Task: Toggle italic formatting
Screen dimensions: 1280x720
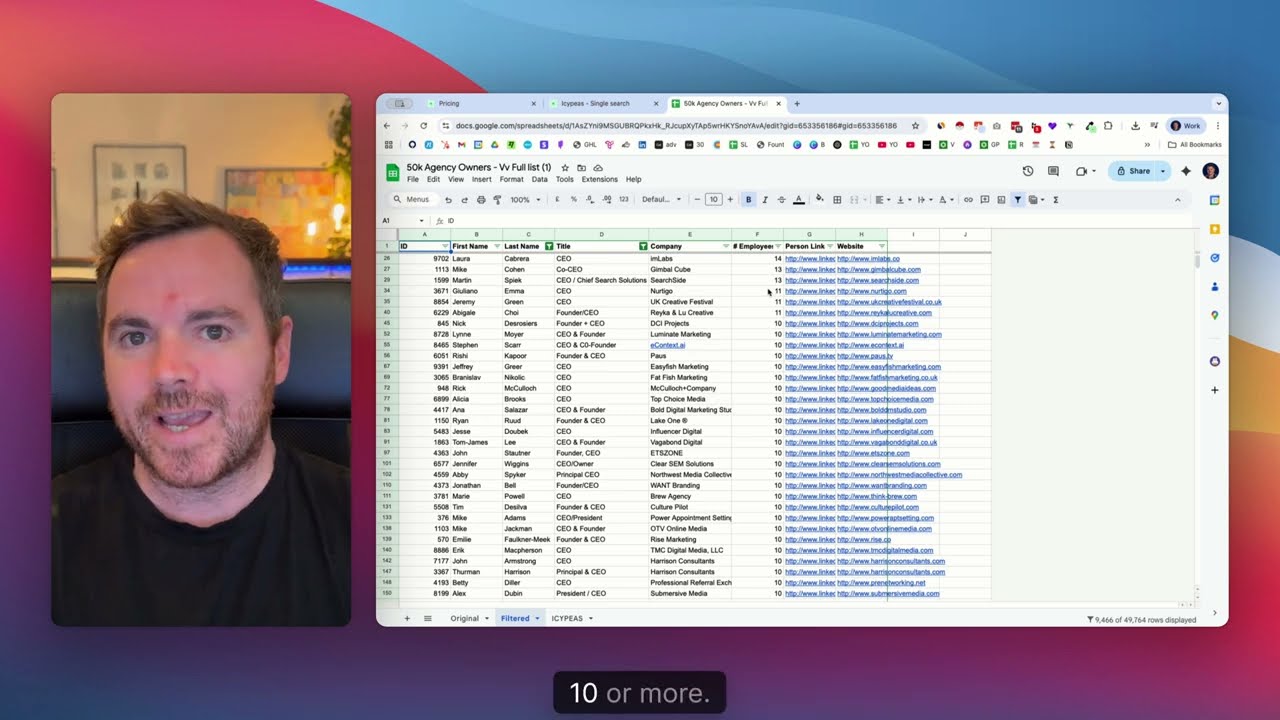Action: click(x=765, y=200)
